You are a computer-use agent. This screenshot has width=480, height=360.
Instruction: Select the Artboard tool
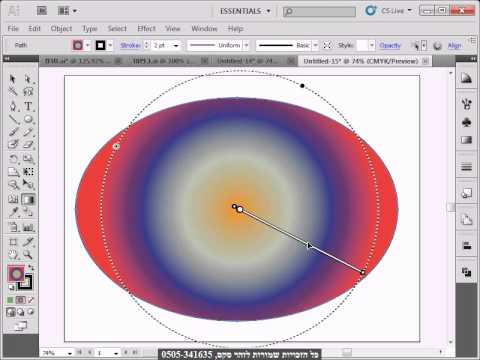tap(13, 242)
